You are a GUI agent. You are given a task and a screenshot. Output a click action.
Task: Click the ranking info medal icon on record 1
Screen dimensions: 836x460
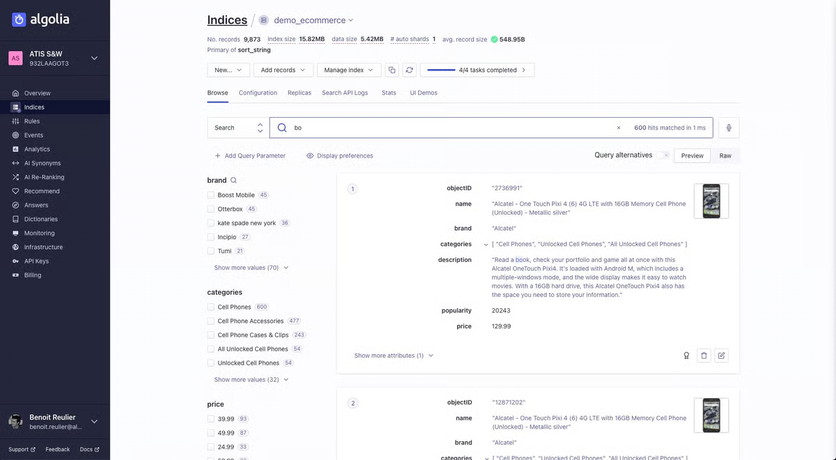[686, 356]
